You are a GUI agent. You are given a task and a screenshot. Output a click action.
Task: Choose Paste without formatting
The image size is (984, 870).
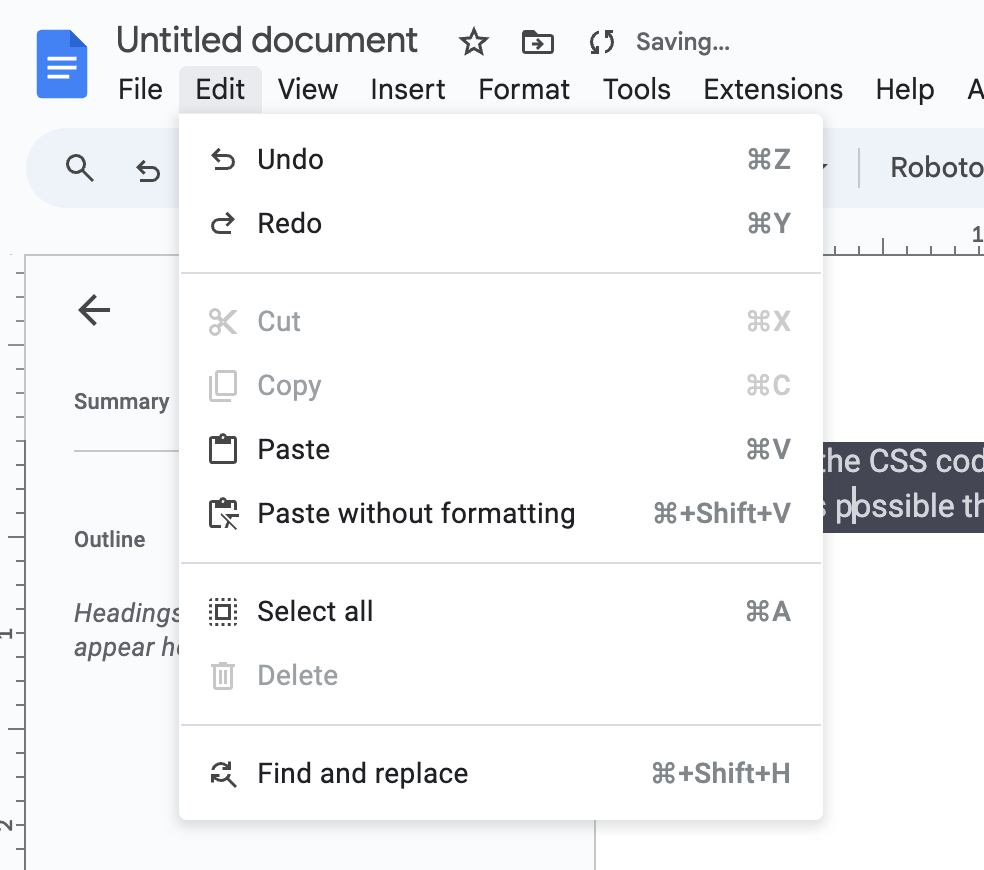tap(416, 513)
